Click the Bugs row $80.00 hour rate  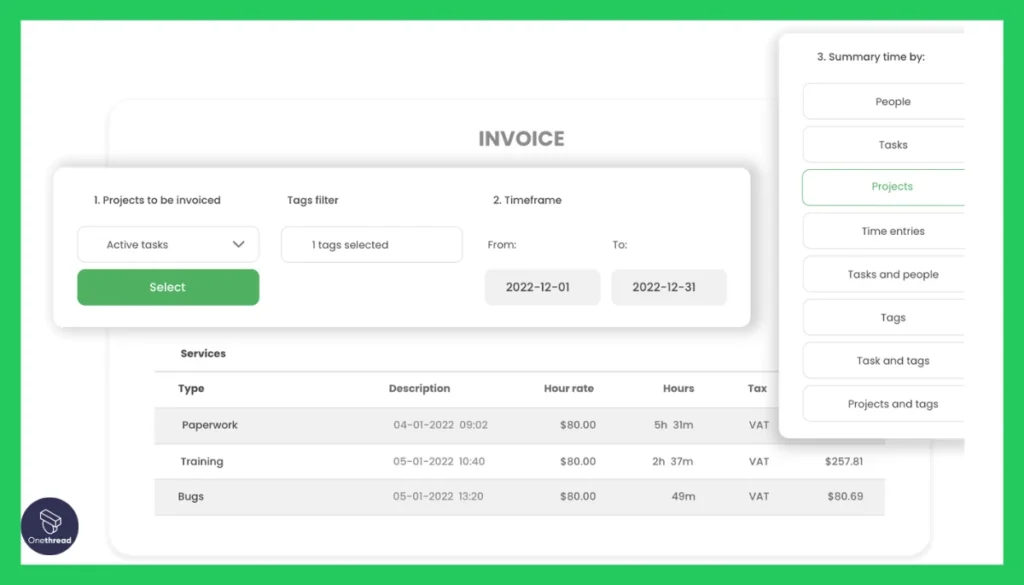coord(578,496)
